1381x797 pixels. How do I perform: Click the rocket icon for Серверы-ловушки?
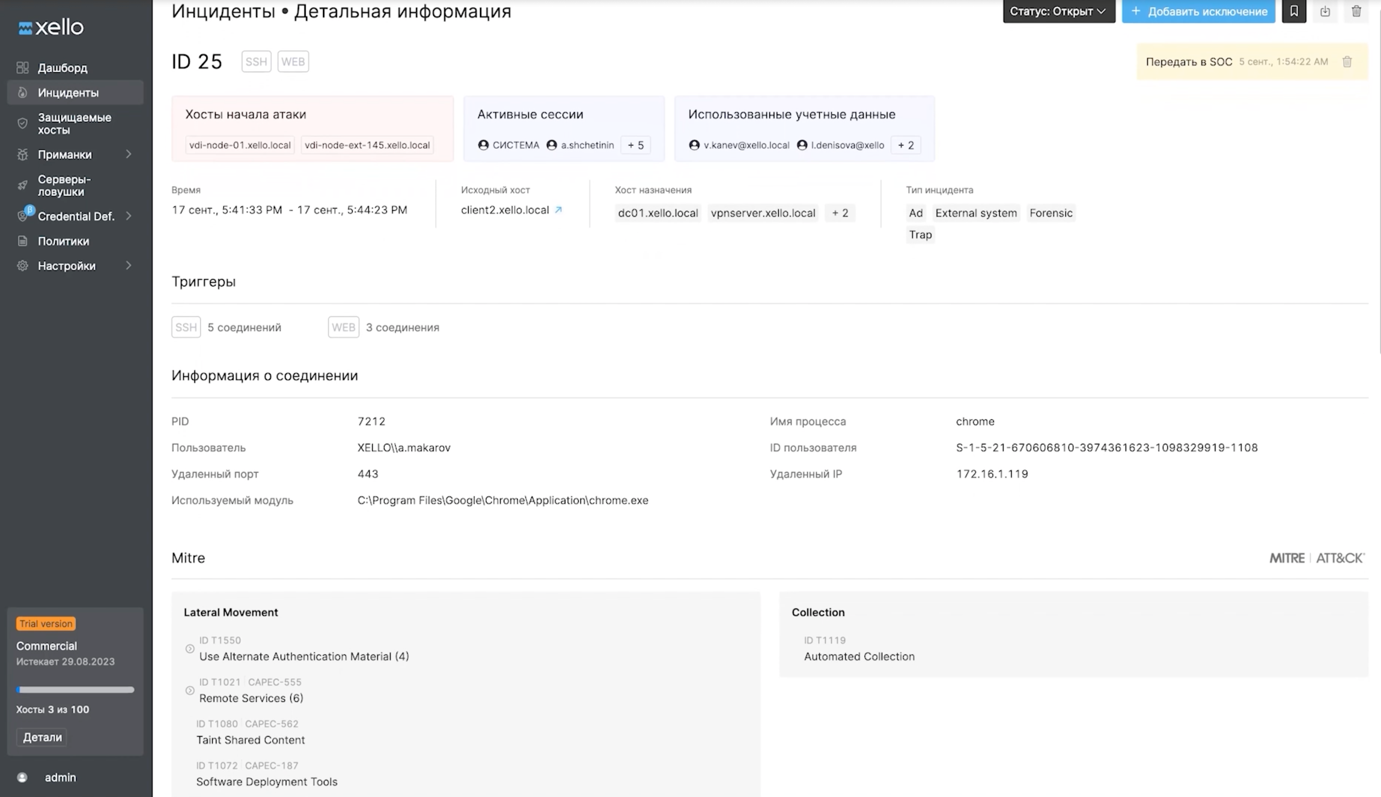pos(22,185)
